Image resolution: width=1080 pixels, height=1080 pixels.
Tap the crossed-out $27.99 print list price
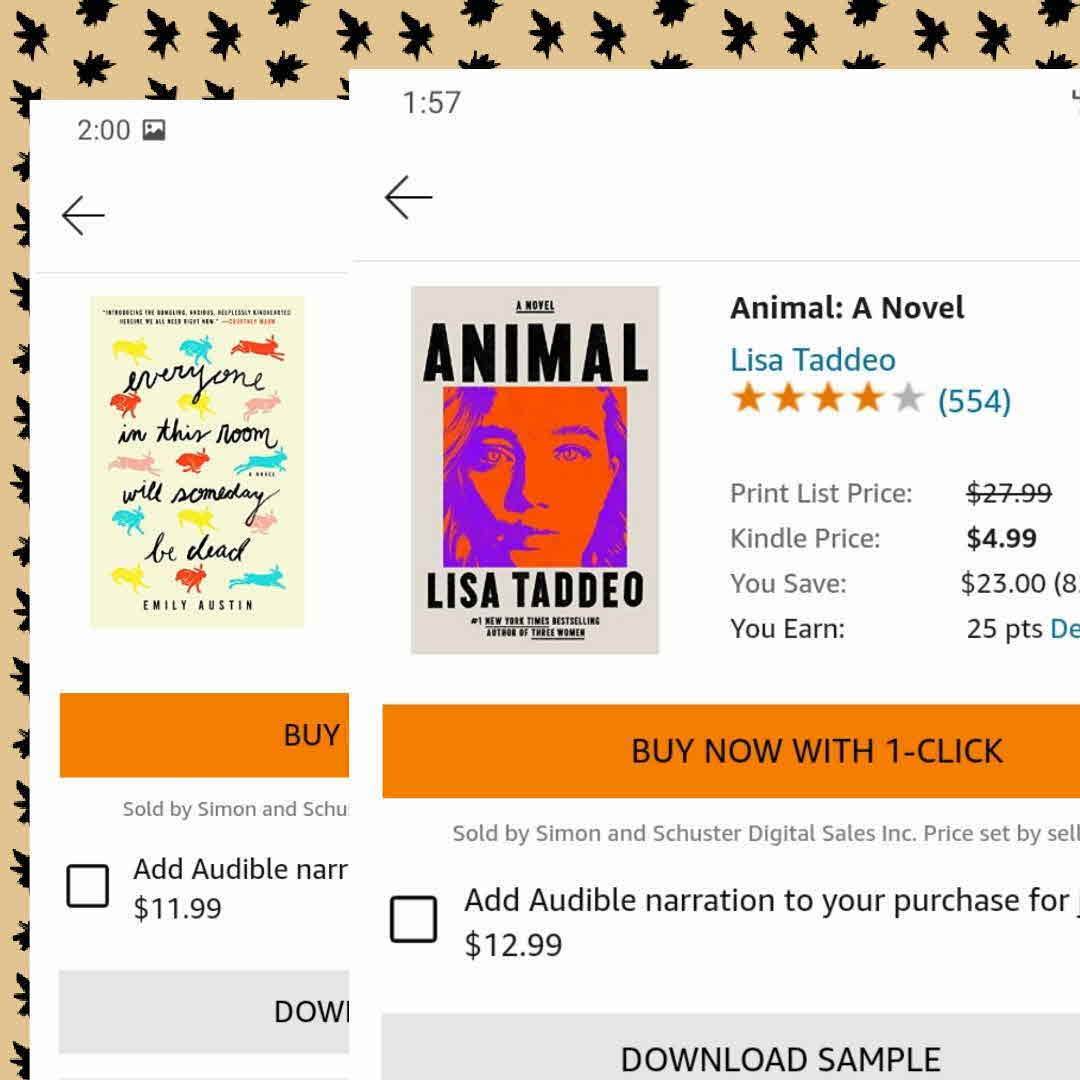[x=1008, y=493]
